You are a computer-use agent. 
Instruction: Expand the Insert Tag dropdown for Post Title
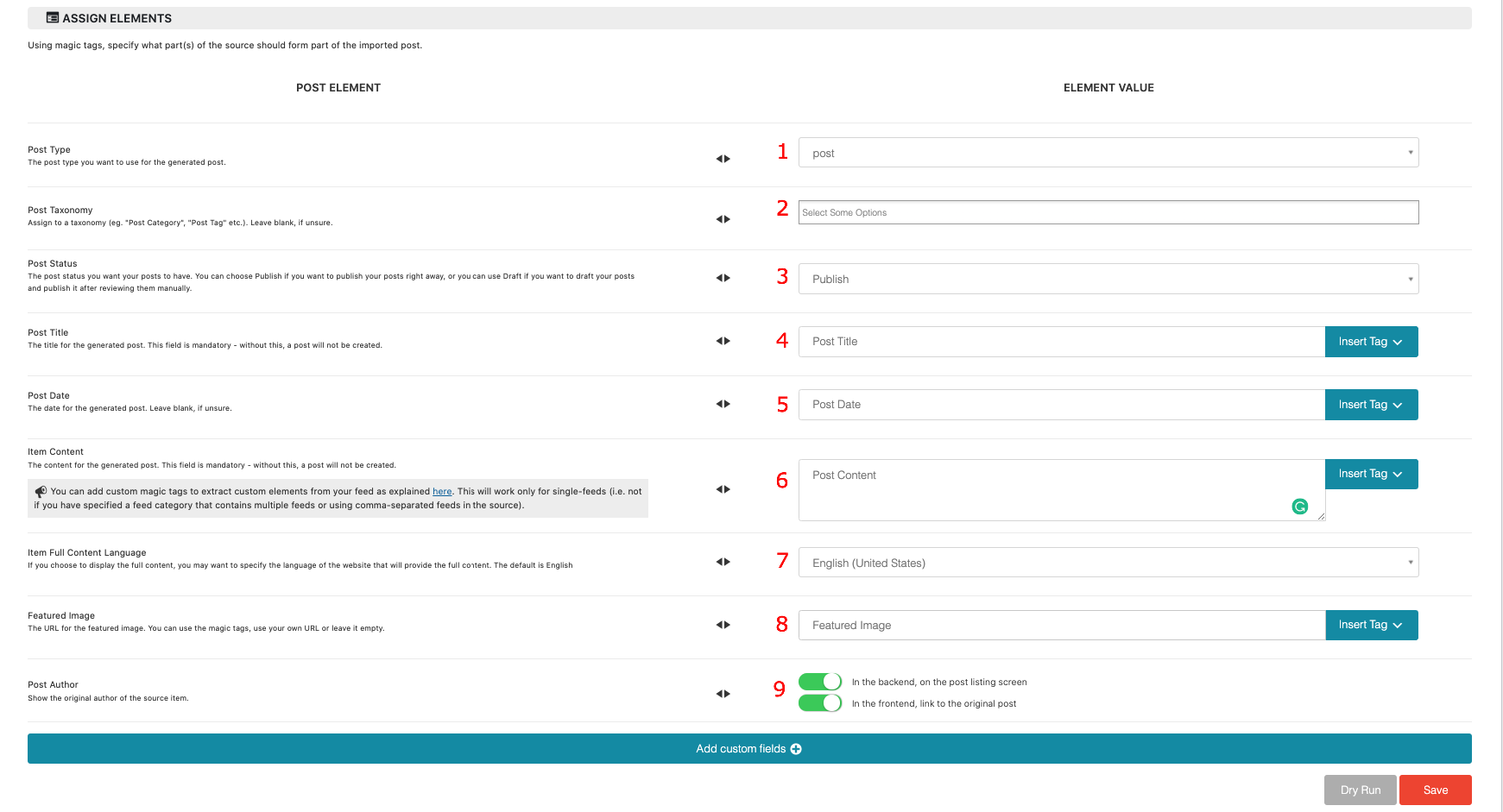(1371, 341)
